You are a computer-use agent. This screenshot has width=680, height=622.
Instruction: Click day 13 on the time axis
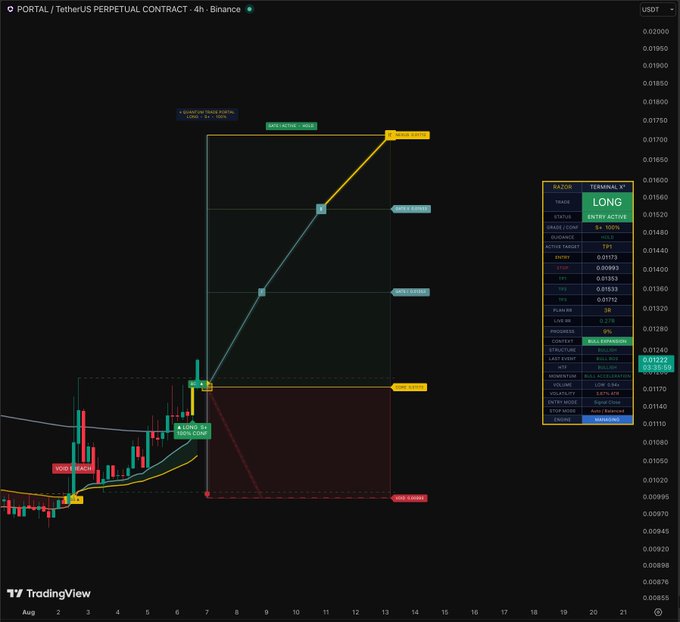385,612
